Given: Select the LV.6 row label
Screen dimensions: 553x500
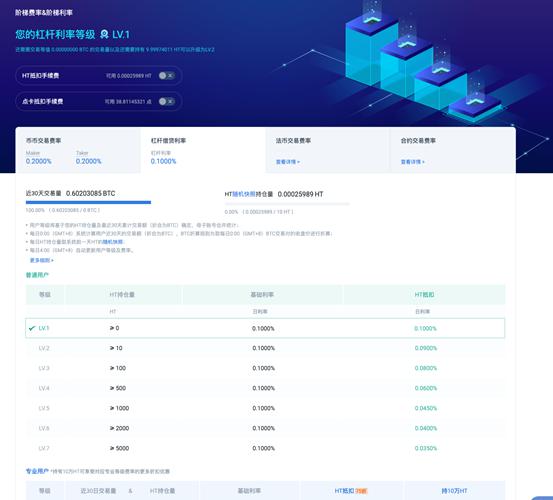Looking at the screenshot, I should click(44, 428).
